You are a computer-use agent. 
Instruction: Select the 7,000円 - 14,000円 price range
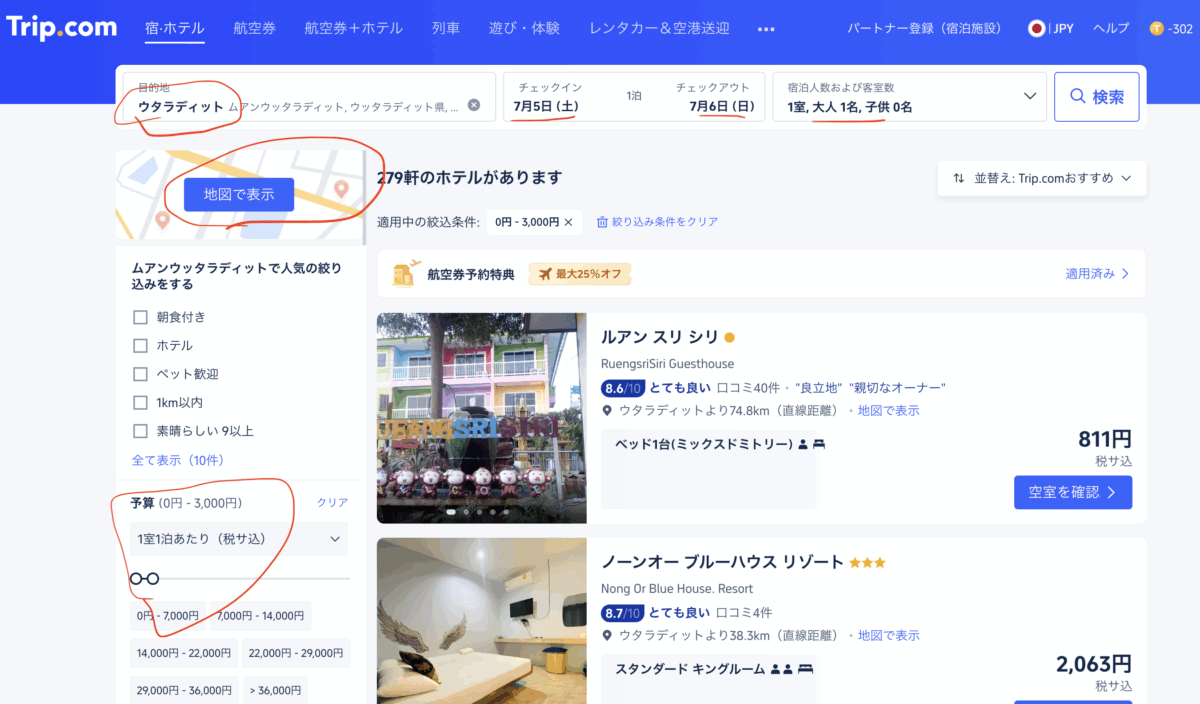pyautogui.click(x=261, y=616)
